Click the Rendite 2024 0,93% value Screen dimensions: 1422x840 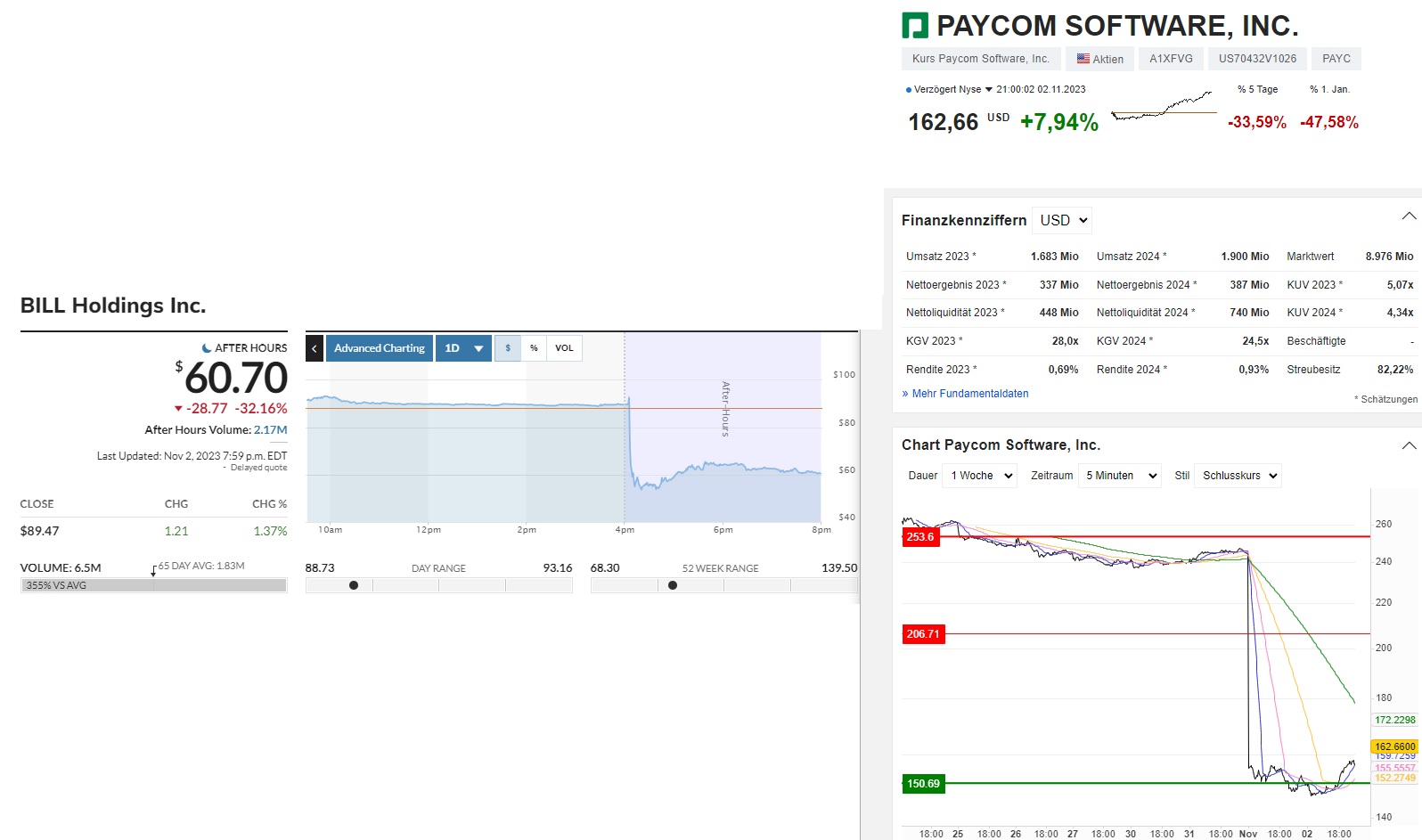pyautogui.click(x=1254, y=370)
